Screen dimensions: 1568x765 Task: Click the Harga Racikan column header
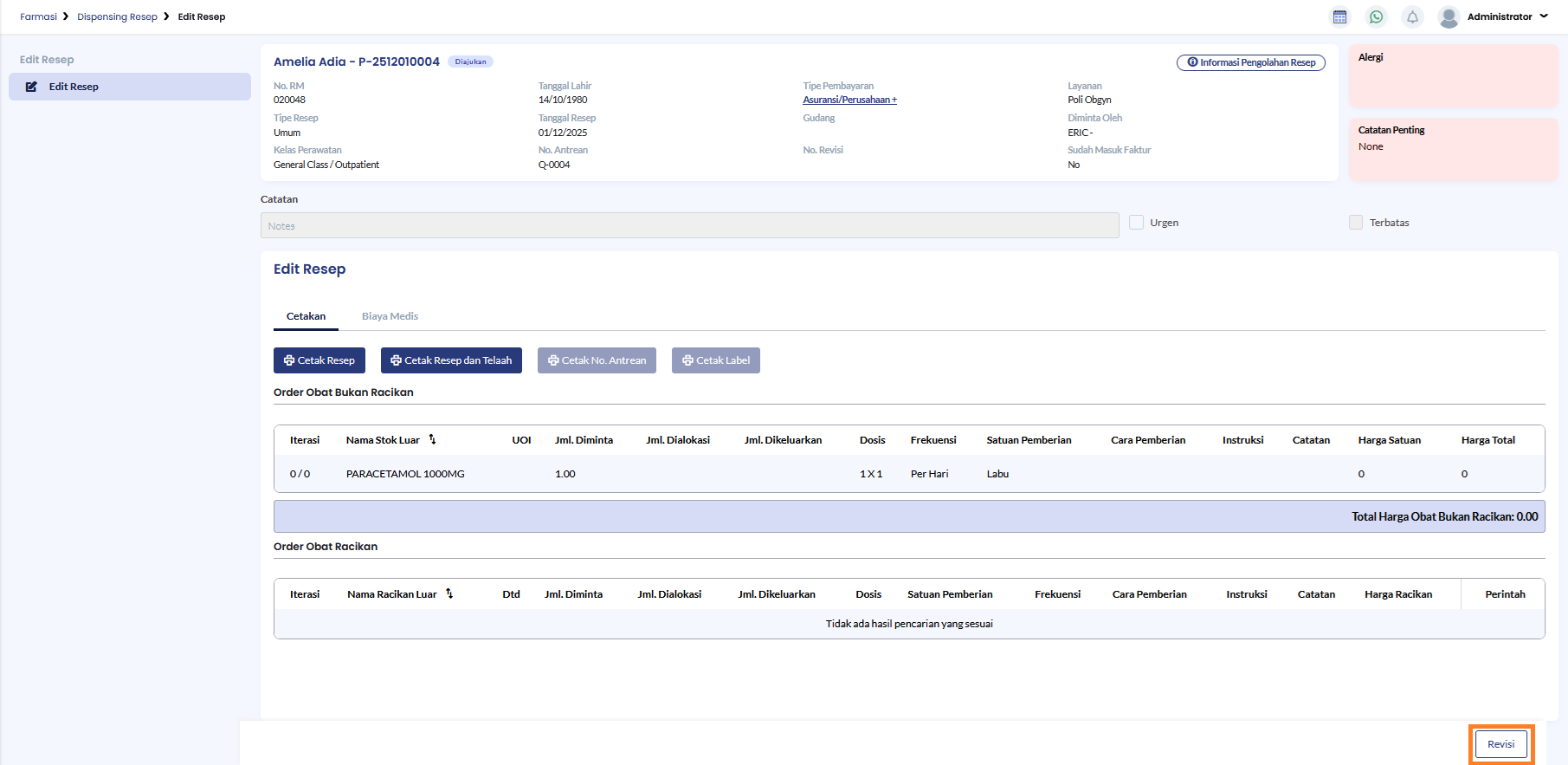(1398, 594)
